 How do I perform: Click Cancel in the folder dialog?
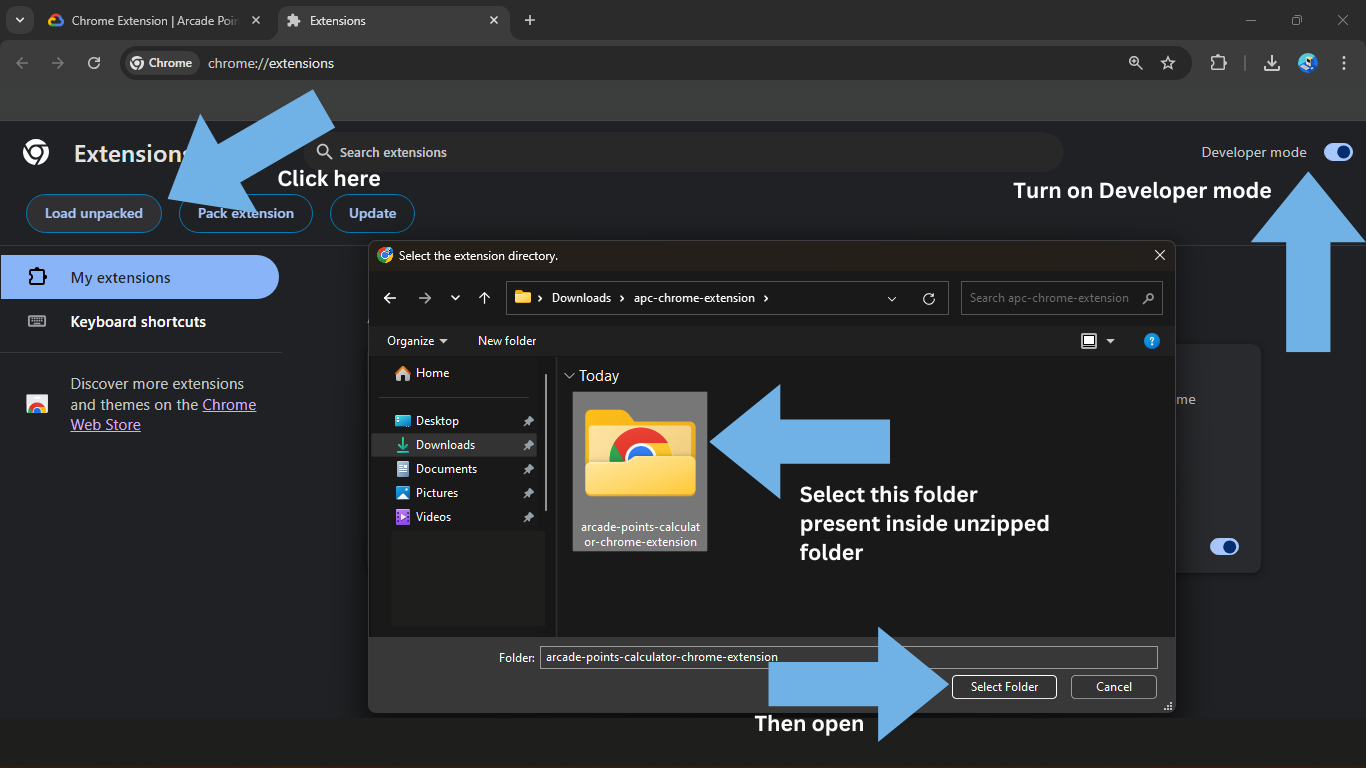pos(1114,687)
